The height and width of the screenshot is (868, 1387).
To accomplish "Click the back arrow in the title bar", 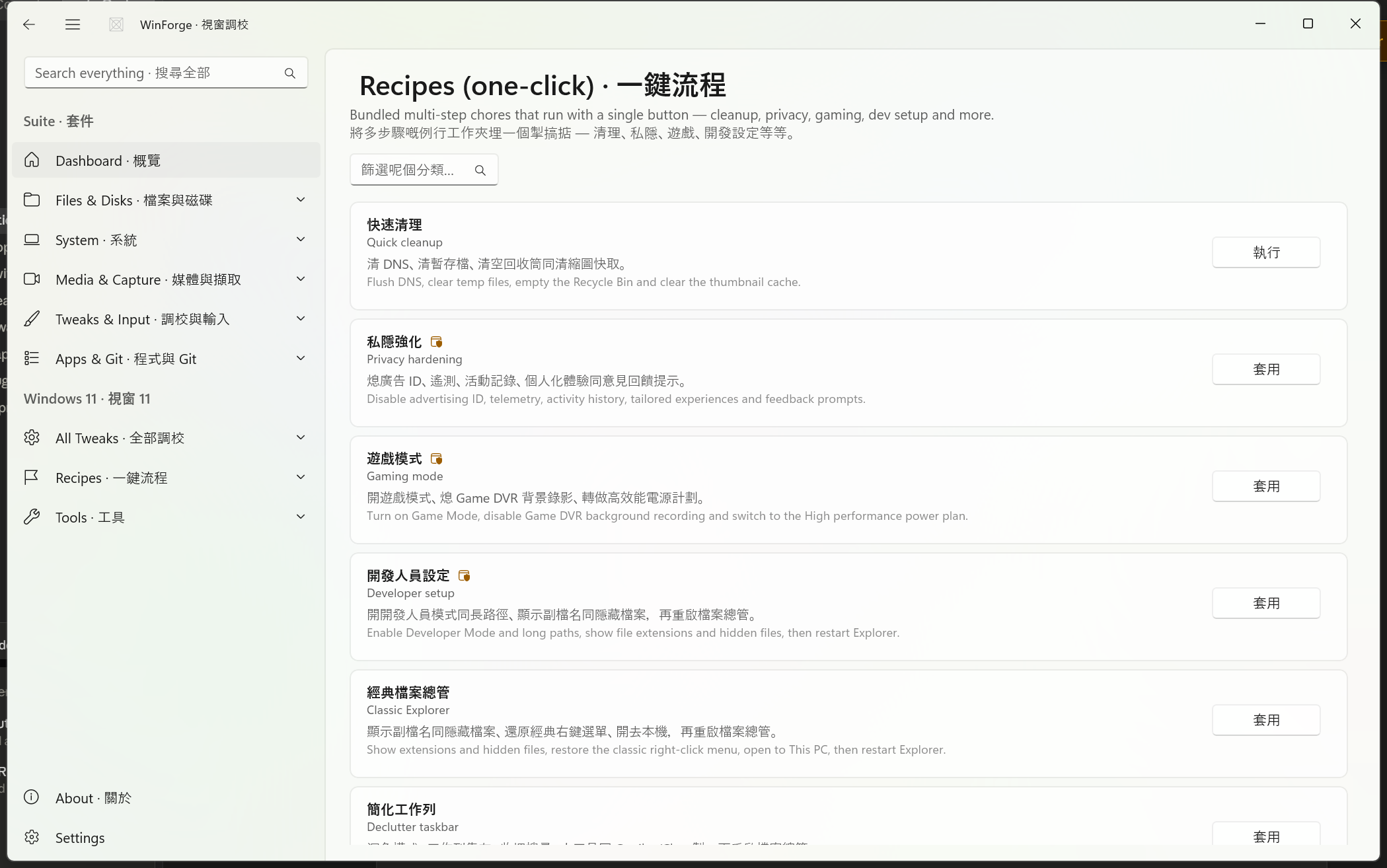I will (x=28, y=24).
